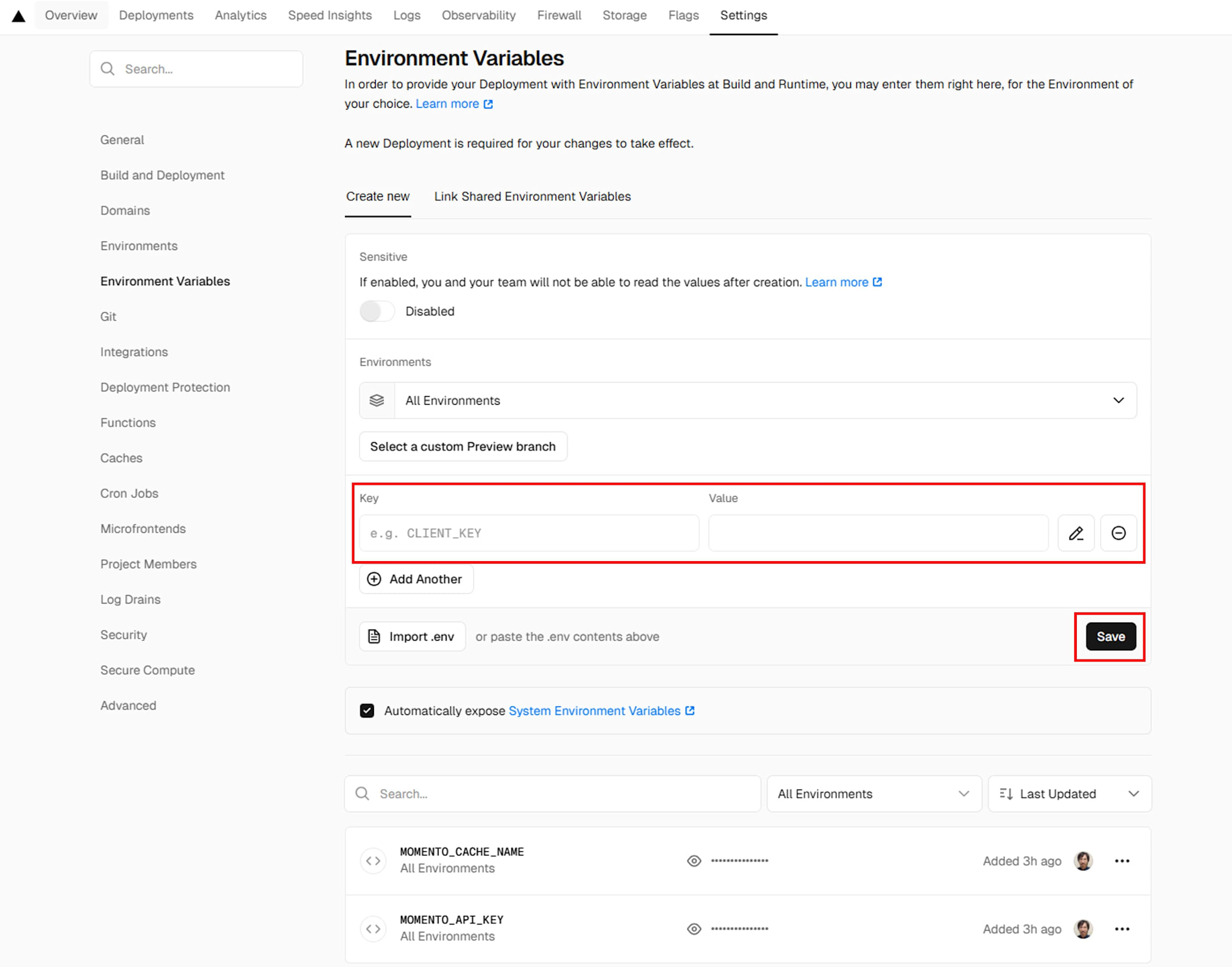This screenshot has height=967, width=1232.
Task: Open Git settings
Action: [x=108, y=317]
